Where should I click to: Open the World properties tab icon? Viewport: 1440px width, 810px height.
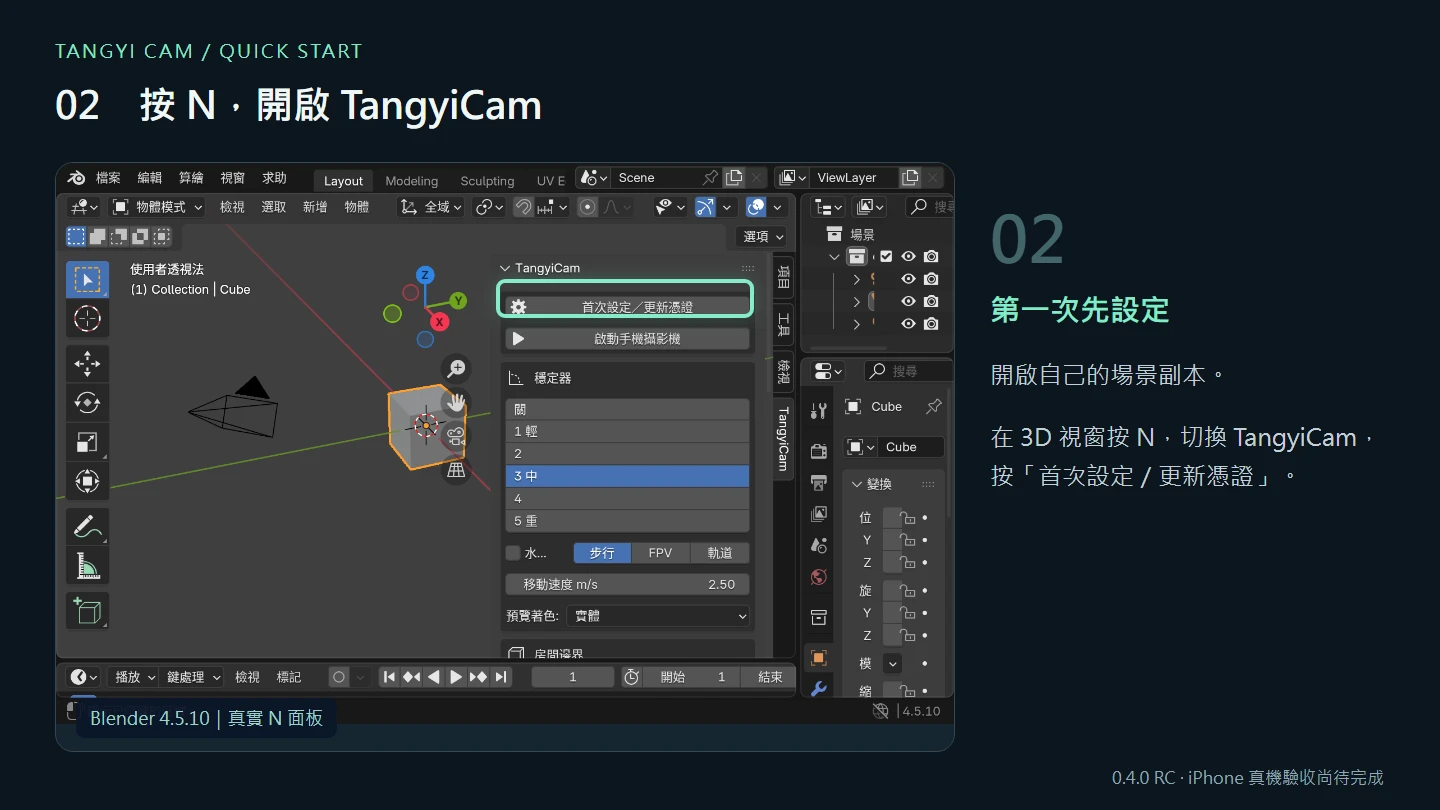pyautogui.click(x=819, y=577)
